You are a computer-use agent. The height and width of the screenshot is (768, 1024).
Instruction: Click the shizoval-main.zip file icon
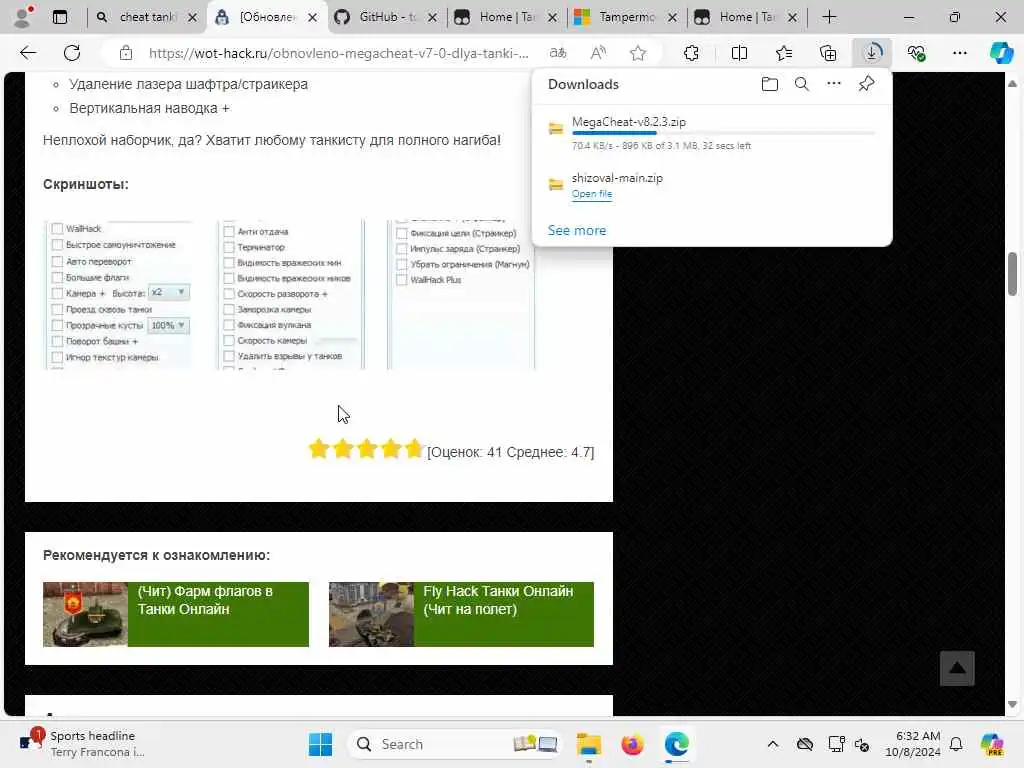(556, 185)
